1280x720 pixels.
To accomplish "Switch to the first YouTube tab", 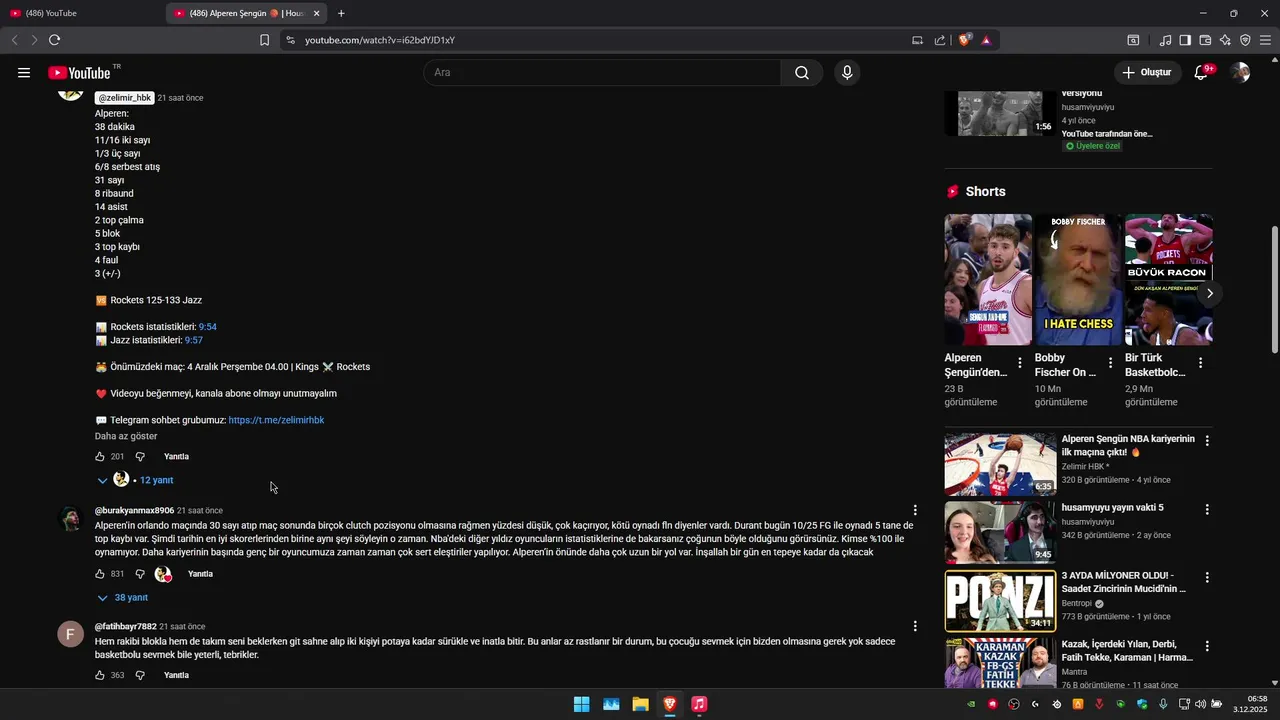I will (82, 13).
